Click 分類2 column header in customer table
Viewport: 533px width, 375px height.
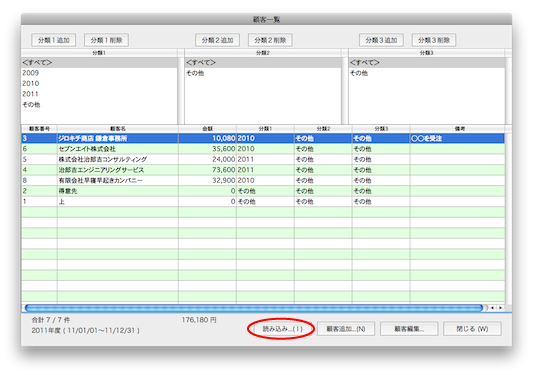point(323,129)
